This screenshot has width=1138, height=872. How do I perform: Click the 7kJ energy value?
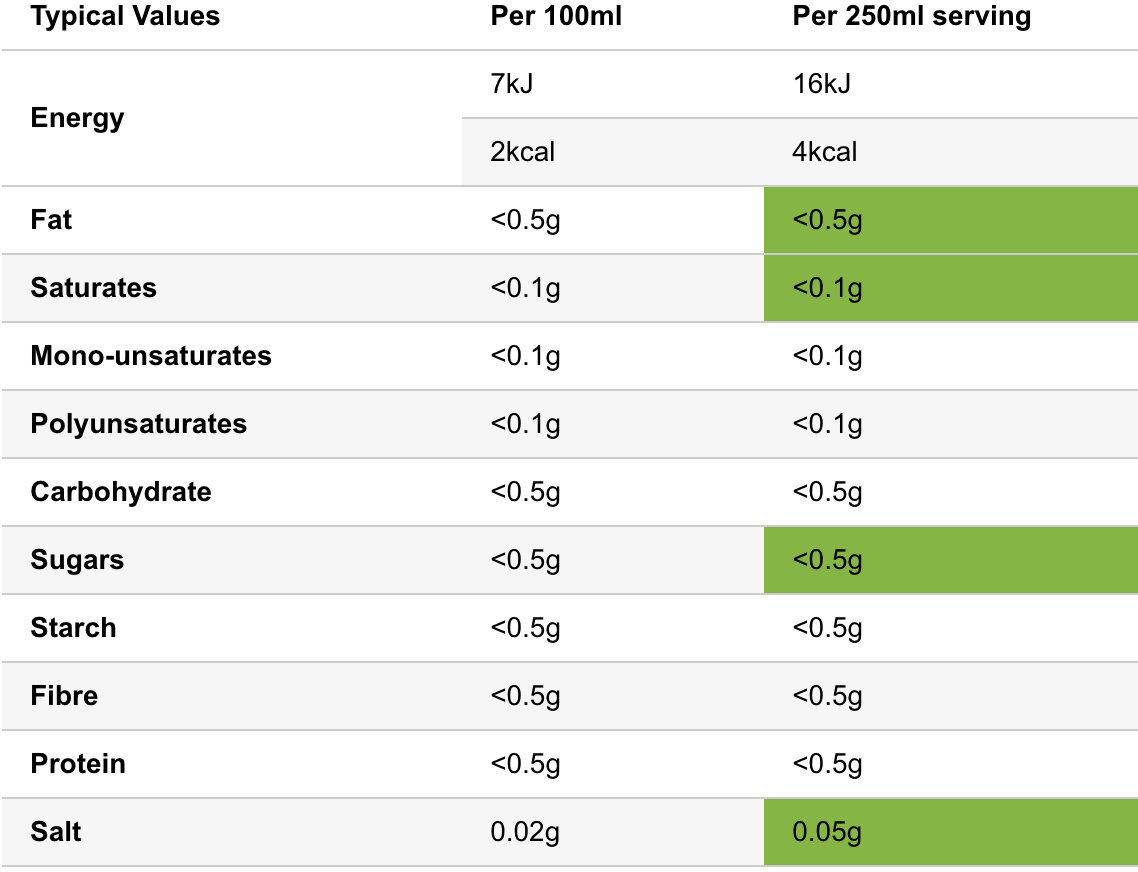click(x=512, y=84)
